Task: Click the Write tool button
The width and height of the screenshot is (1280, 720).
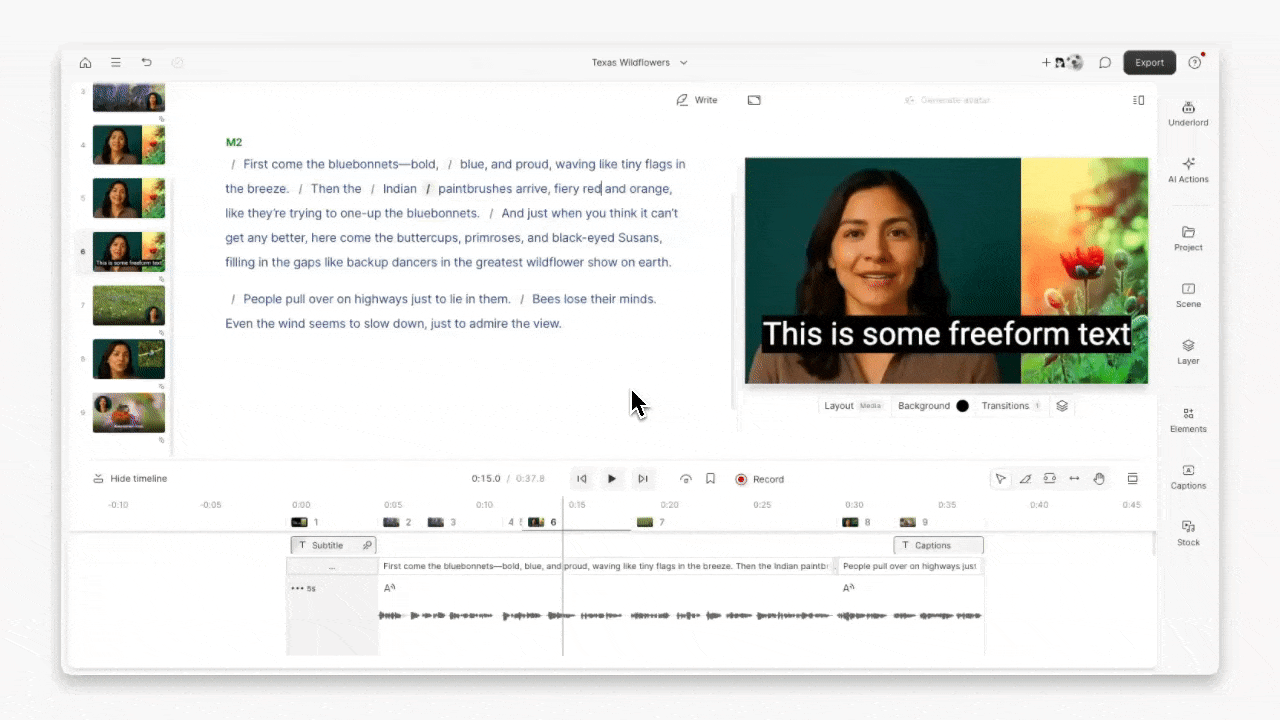Action: click(697, 100)
